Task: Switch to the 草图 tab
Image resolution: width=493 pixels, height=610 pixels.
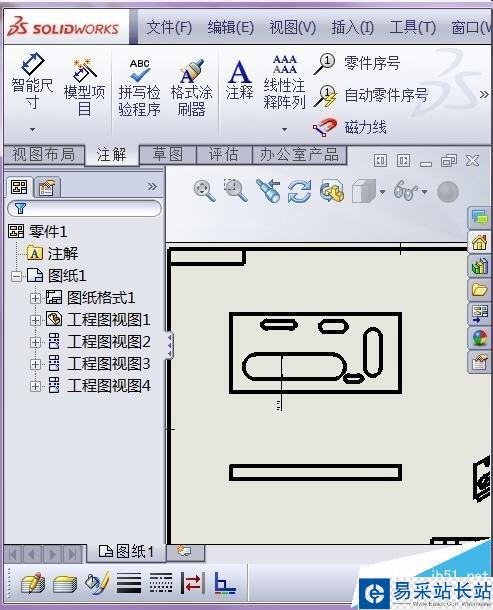Action: [167, 154]
